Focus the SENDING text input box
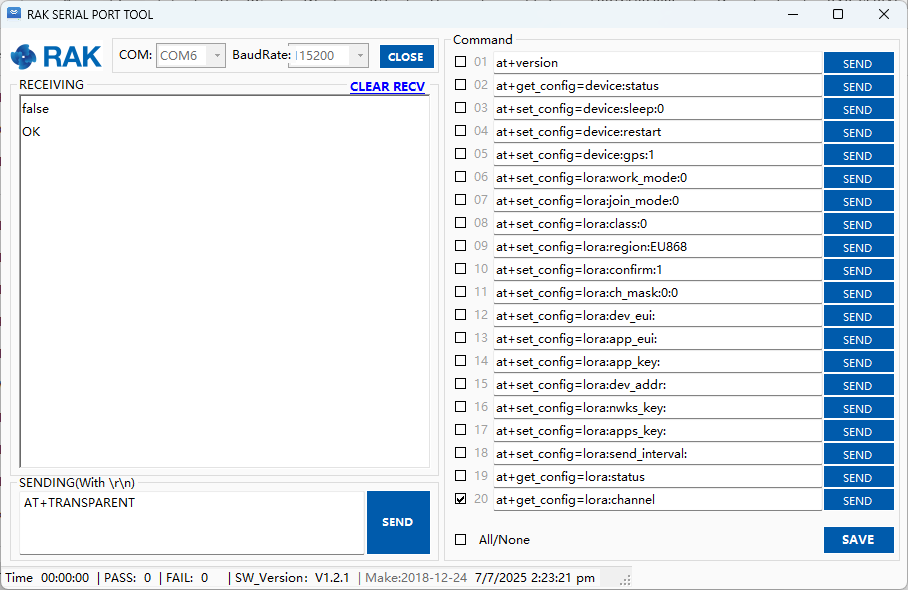The image size is (908, 590). [191, 522]
